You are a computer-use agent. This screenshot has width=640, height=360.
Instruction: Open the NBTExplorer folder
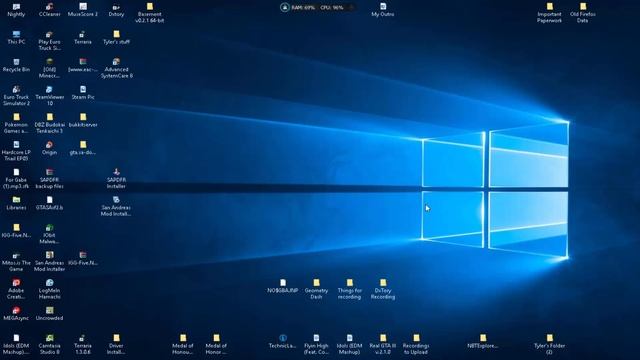(x=483, y=342)
